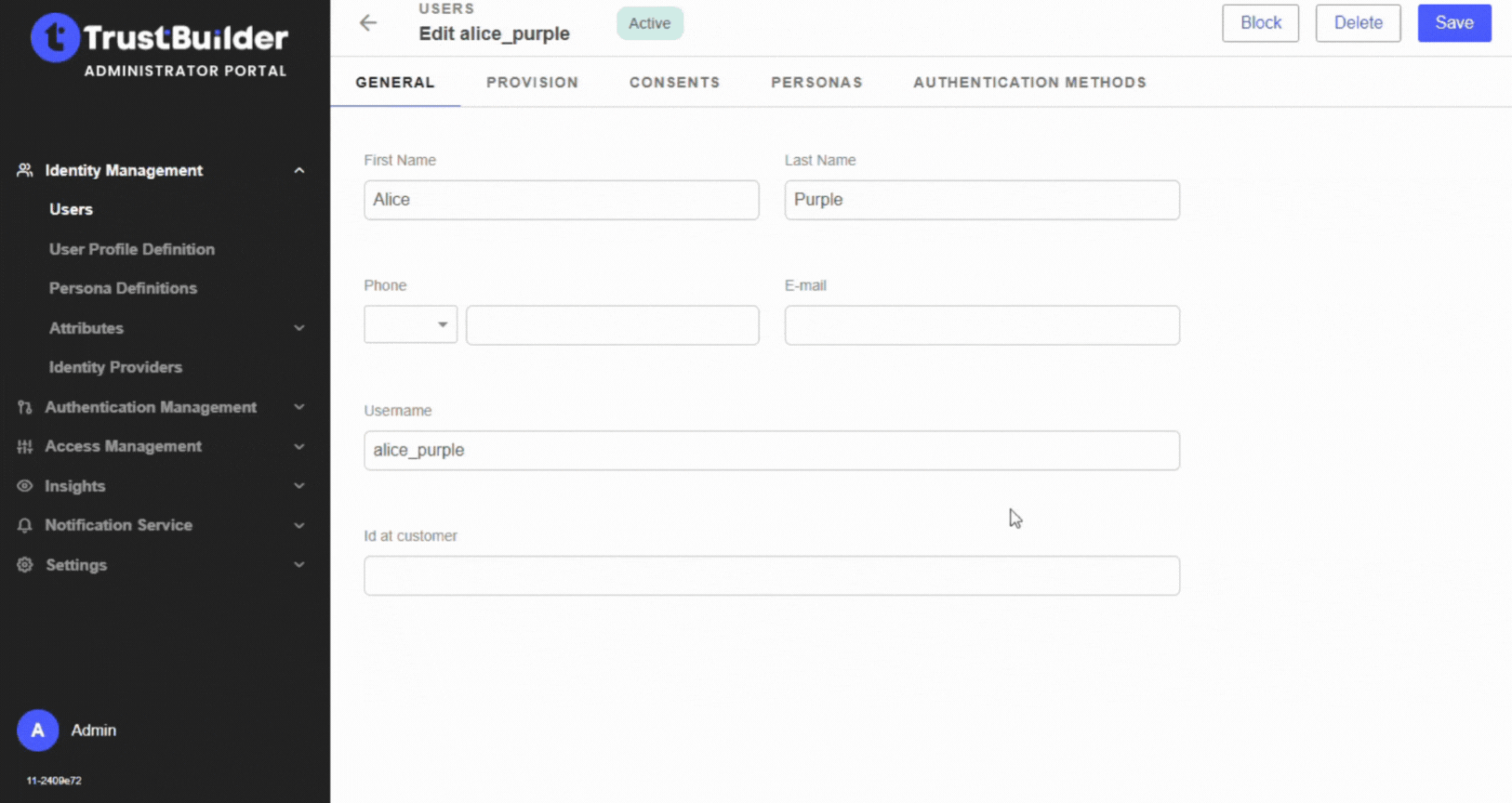
Task: Open User Profile Definition in sidebar
Action: pos(132,249)
